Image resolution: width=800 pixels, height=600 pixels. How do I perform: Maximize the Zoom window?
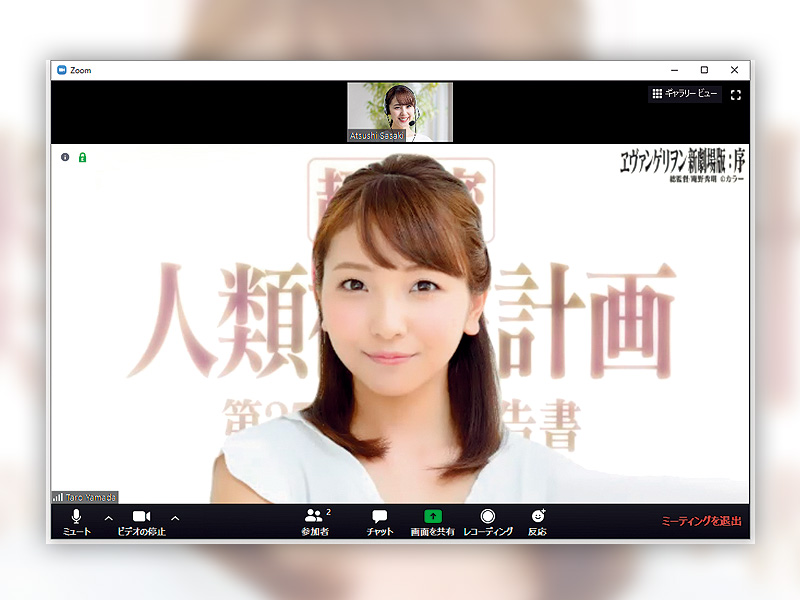[x=705, y=70]
